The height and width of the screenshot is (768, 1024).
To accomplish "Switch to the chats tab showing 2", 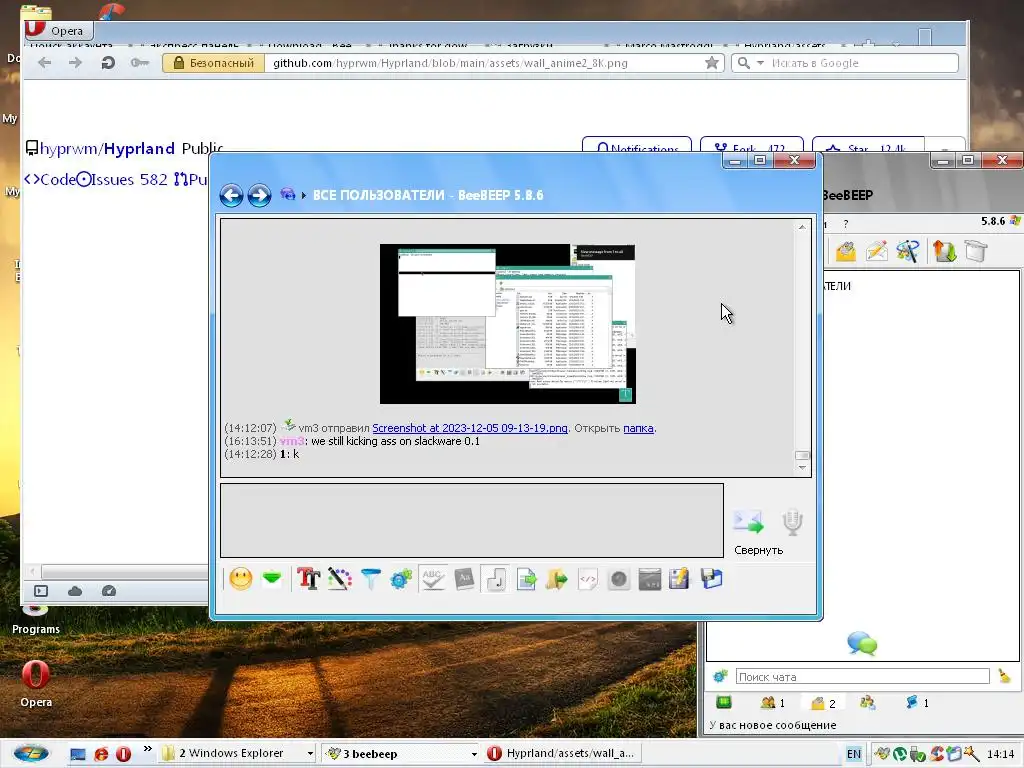I will pos(824,703).
